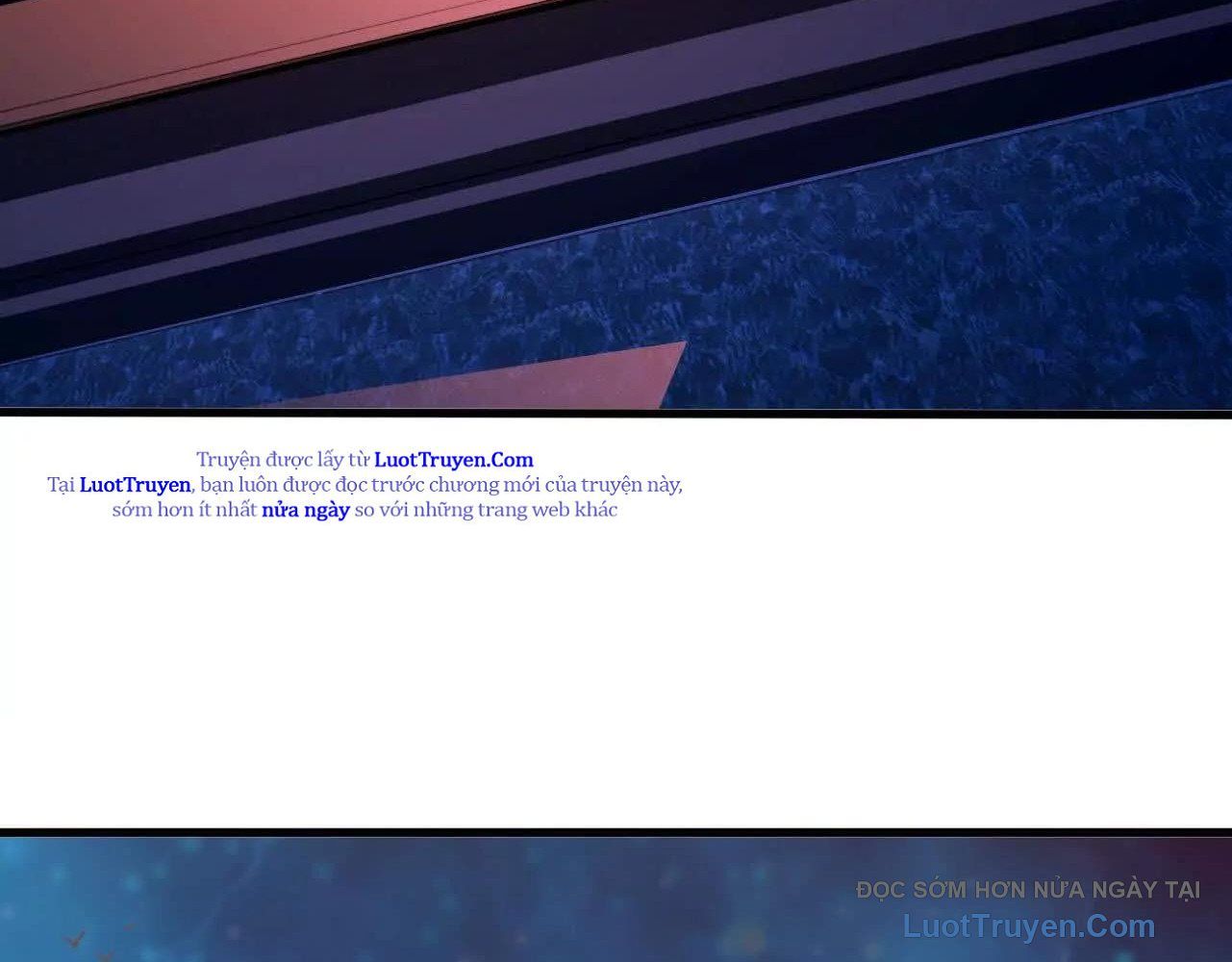Click 'ĐỌC SỚM HƠN NỬA NGÀY TẠI' watermark text
Viewport: 1232px width, 962px height.
(1028, 890)
